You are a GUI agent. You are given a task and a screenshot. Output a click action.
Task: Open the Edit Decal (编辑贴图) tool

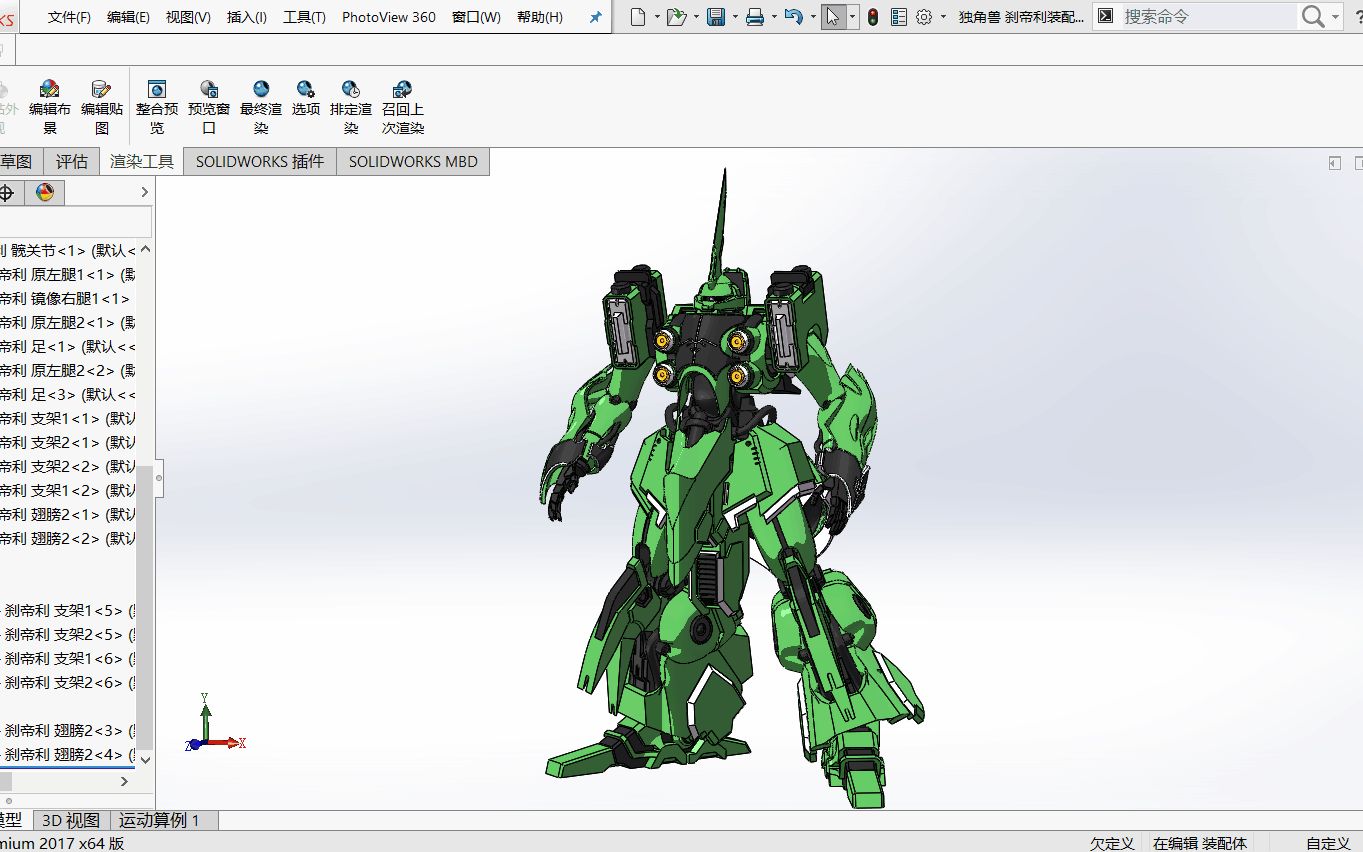click(x=101, y=107)
